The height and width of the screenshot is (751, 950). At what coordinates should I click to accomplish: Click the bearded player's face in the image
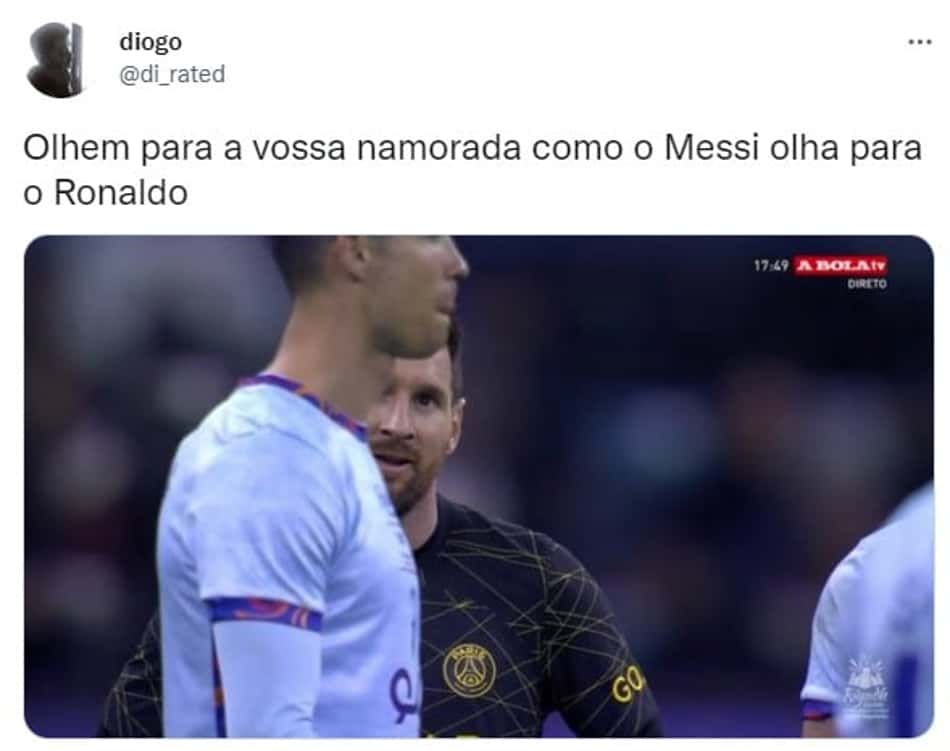pyautogui.click(x=416, y=431)
